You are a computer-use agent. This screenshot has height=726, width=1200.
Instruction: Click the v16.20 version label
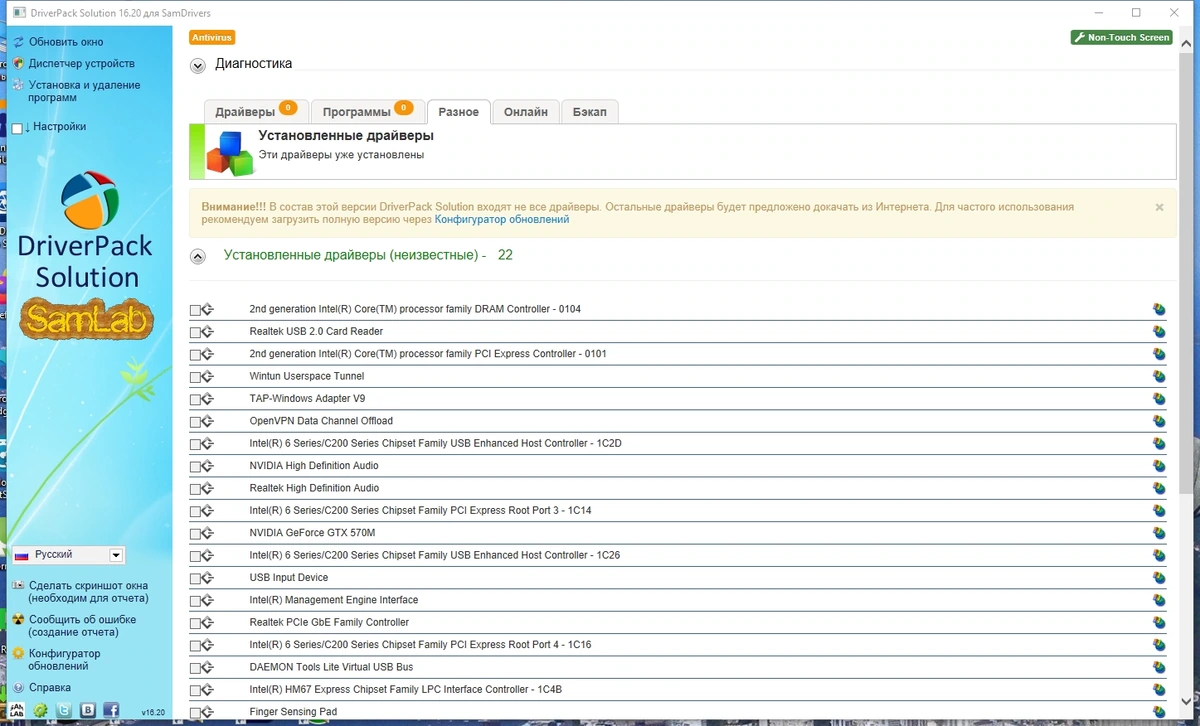(153, 712)
